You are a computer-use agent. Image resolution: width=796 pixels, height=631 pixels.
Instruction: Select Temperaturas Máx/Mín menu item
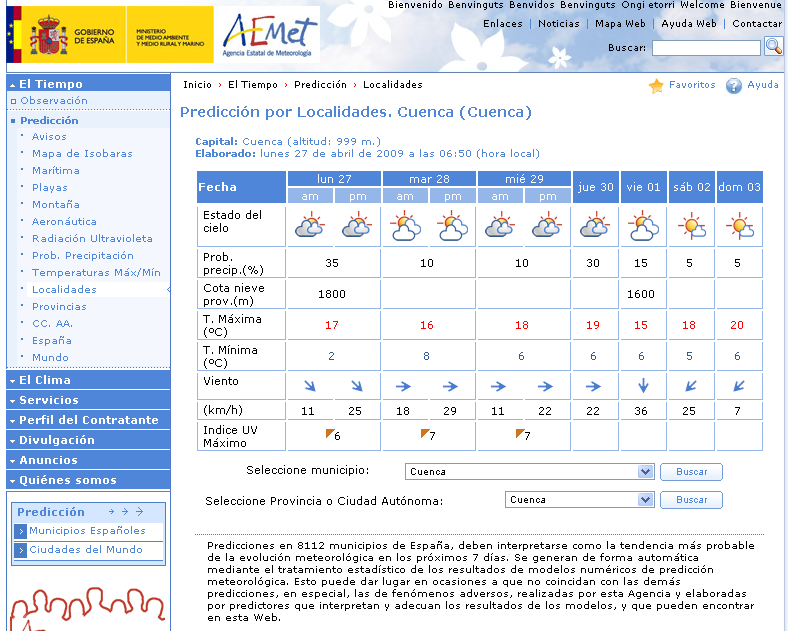click(x=96, y=272)
